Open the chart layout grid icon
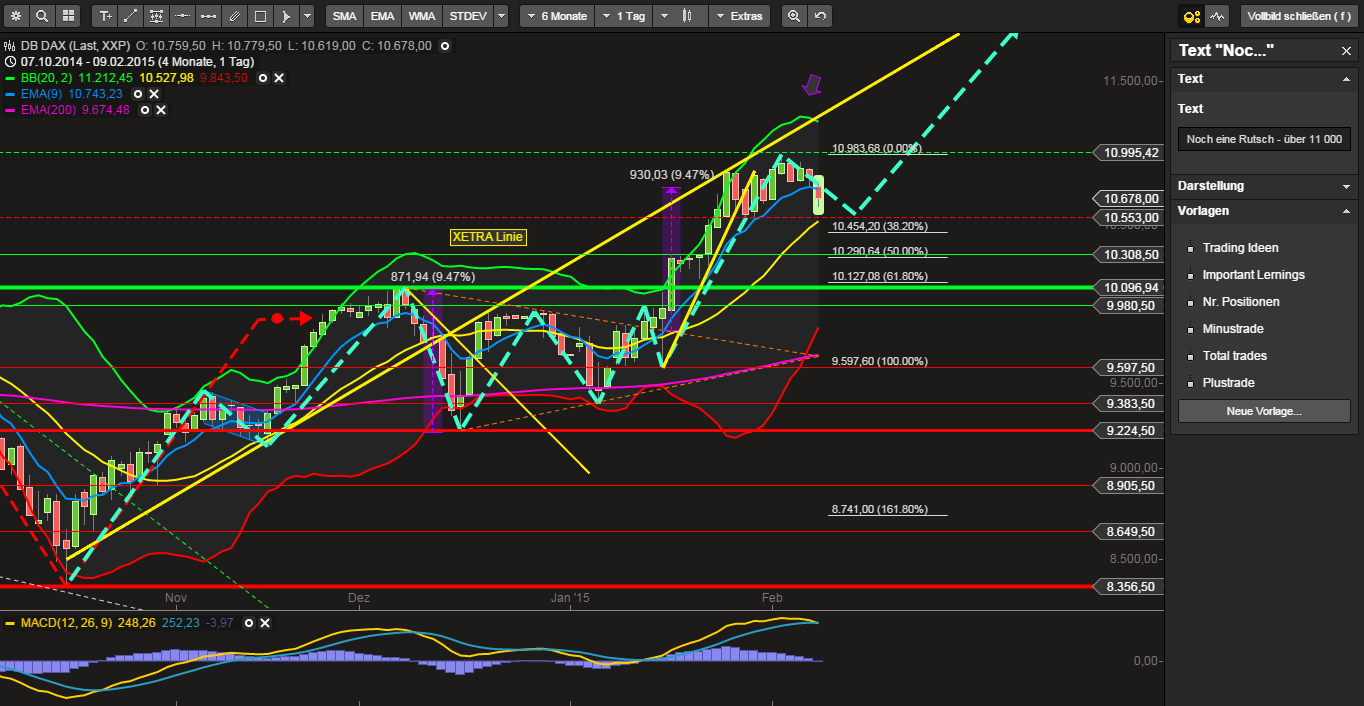This screenshot has width=1364, height=706. tap(67, 16)
